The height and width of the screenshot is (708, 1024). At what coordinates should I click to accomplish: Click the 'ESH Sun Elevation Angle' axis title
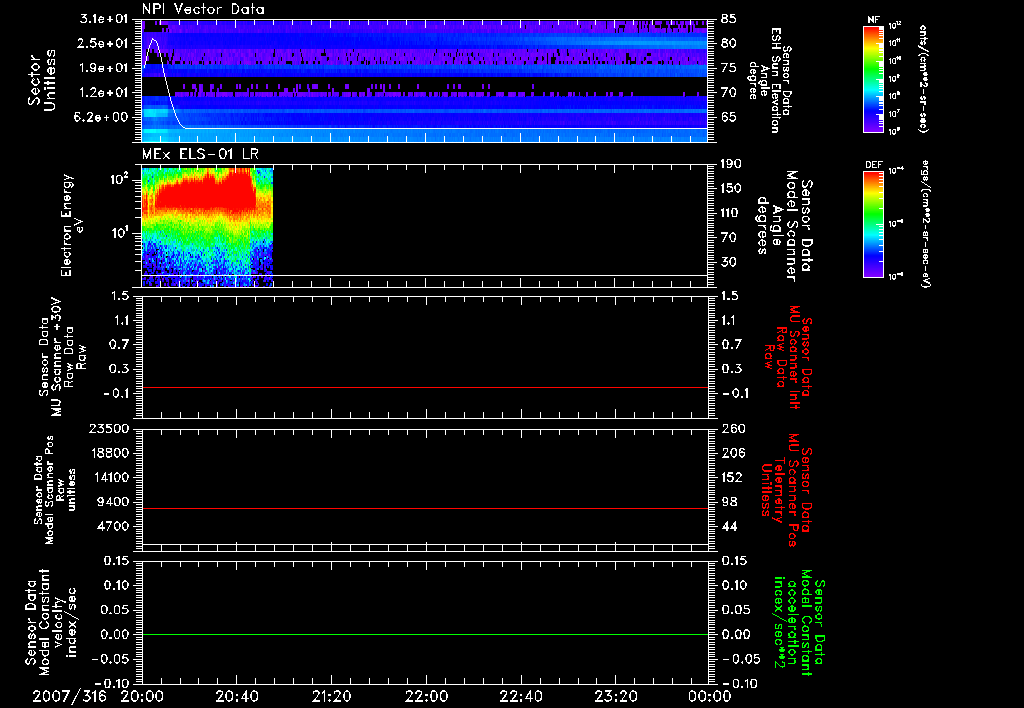pos(770,80)
